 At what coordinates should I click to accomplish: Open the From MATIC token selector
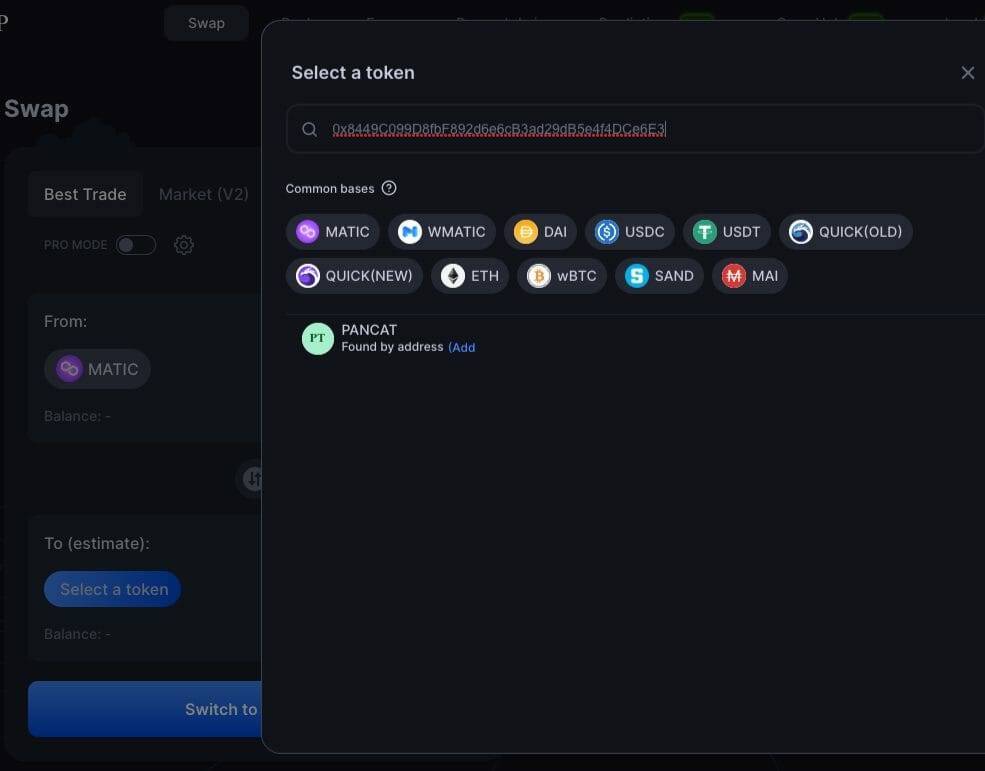[x=97, y=369]
